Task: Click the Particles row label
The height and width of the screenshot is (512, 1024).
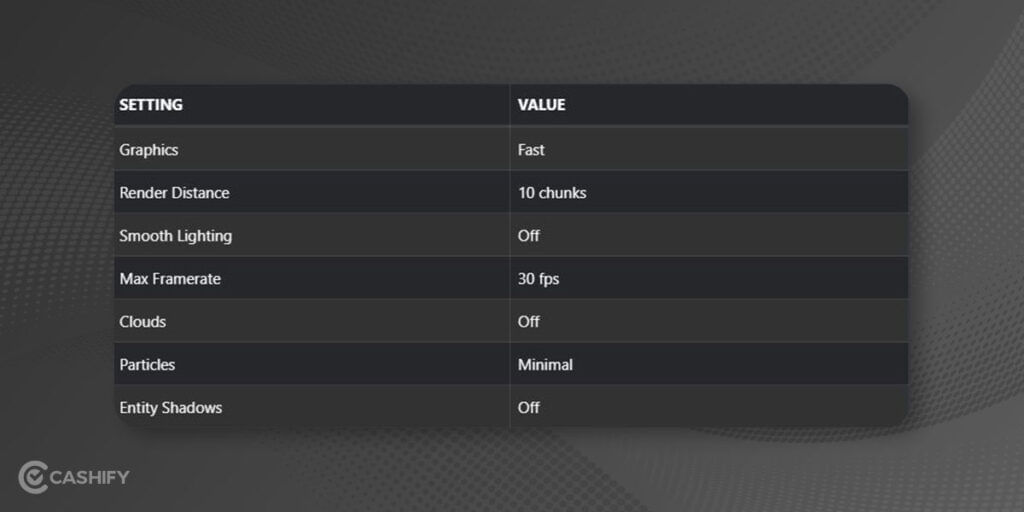Action: click(x=147, y=365)
